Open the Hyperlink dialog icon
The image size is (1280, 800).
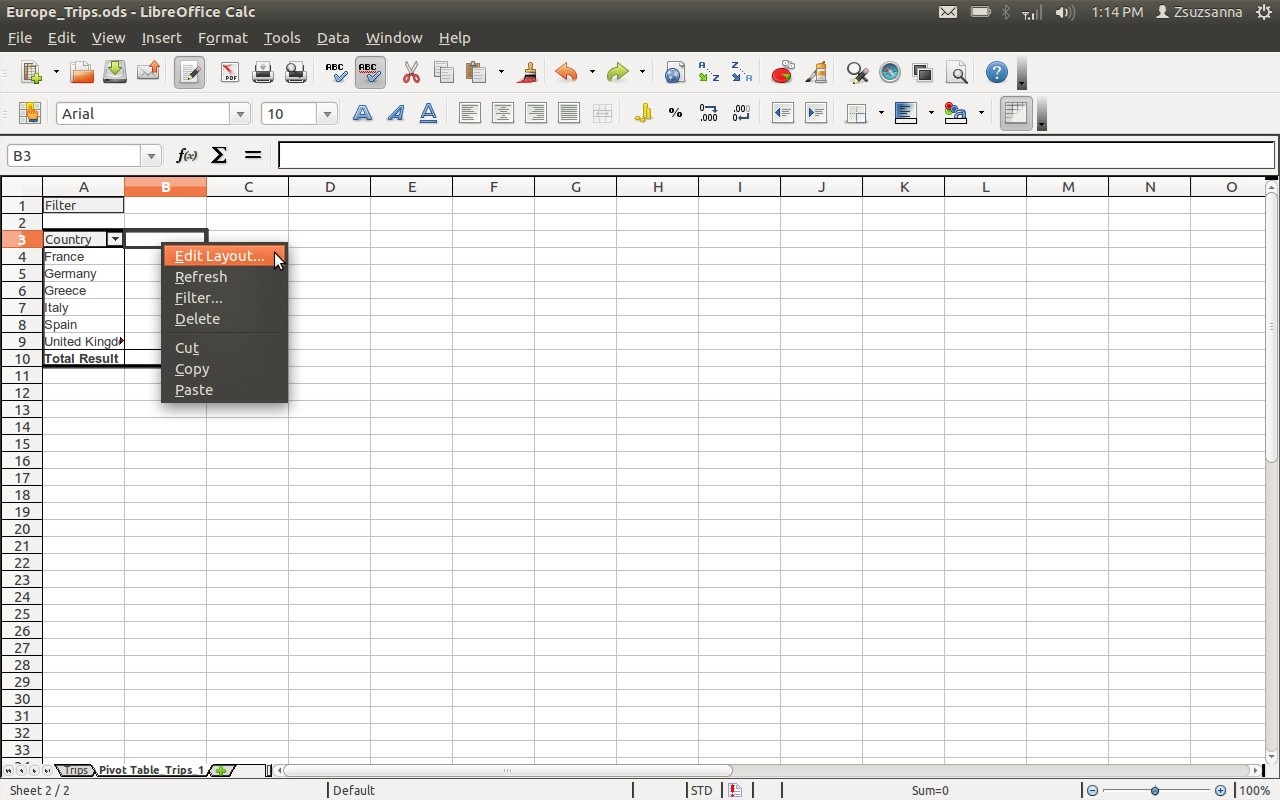pyautogui.click(x=675, y=73)
